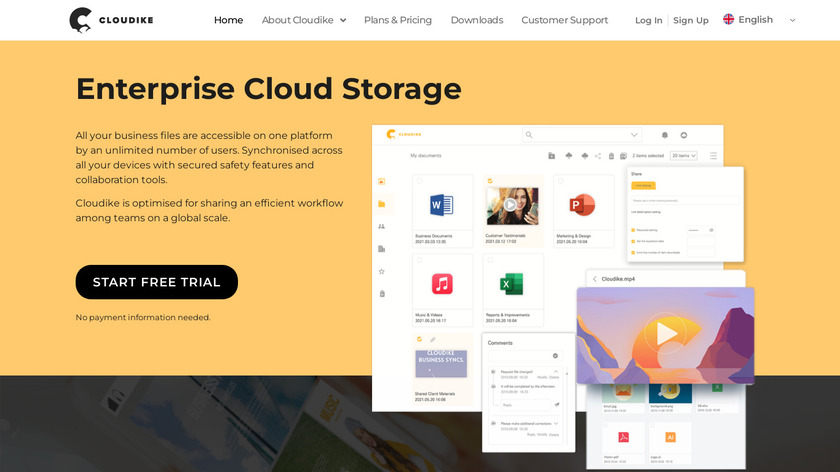Click the new folder icon in the preview toolbar
Screen dimensions: 840x472
click(x=551, y=156)
